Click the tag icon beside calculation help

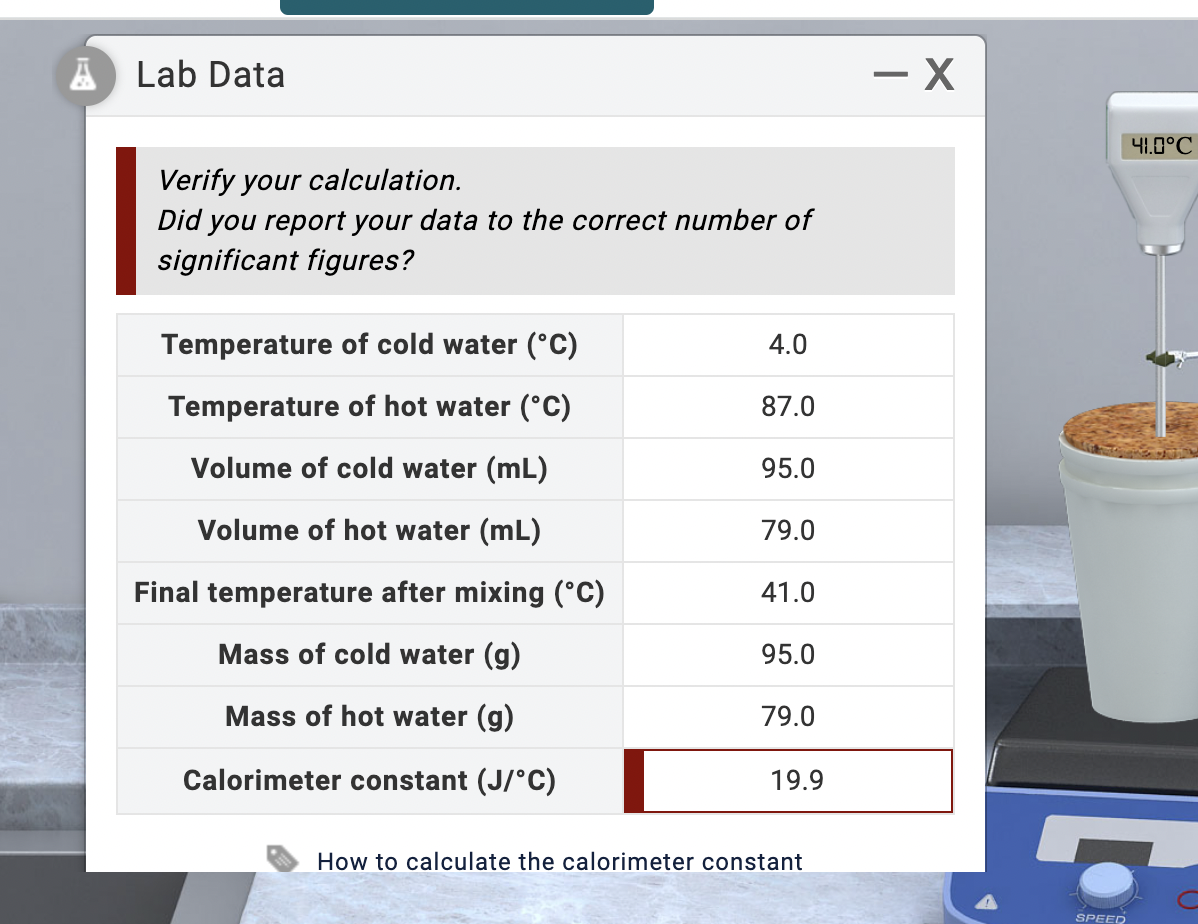click(x=282, y=858)
